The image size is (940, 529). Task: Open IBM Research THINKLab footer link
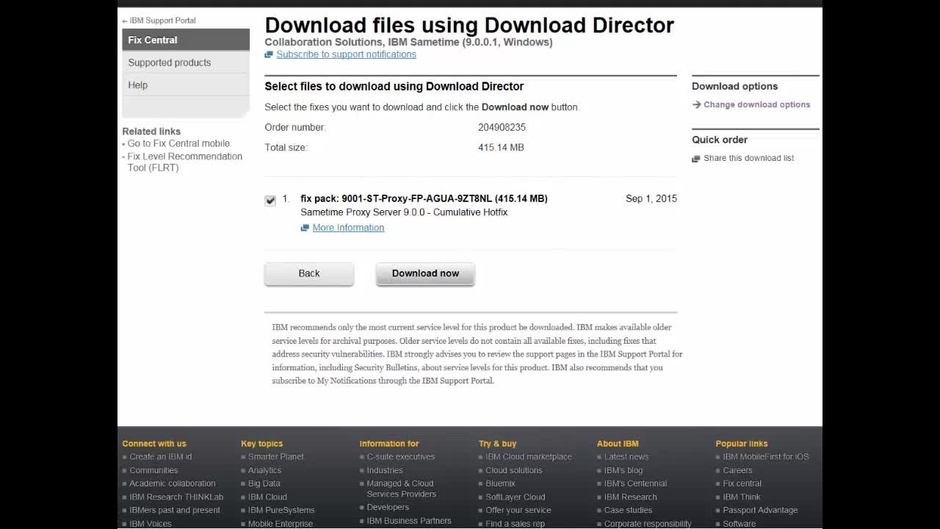point(176,497)
